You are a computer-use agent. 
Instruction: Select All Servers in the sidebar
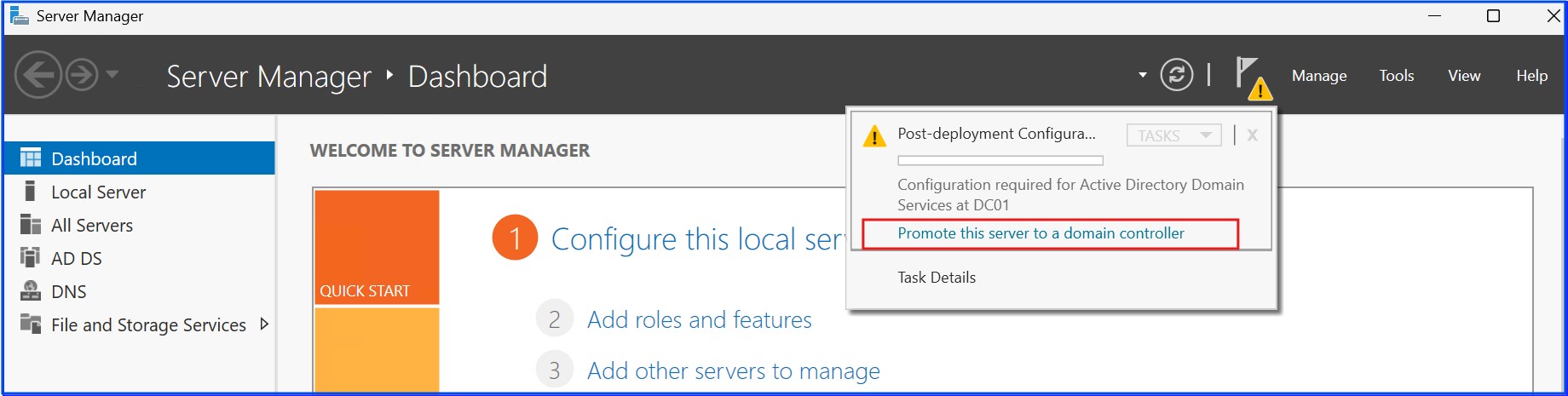pos(140,225)
